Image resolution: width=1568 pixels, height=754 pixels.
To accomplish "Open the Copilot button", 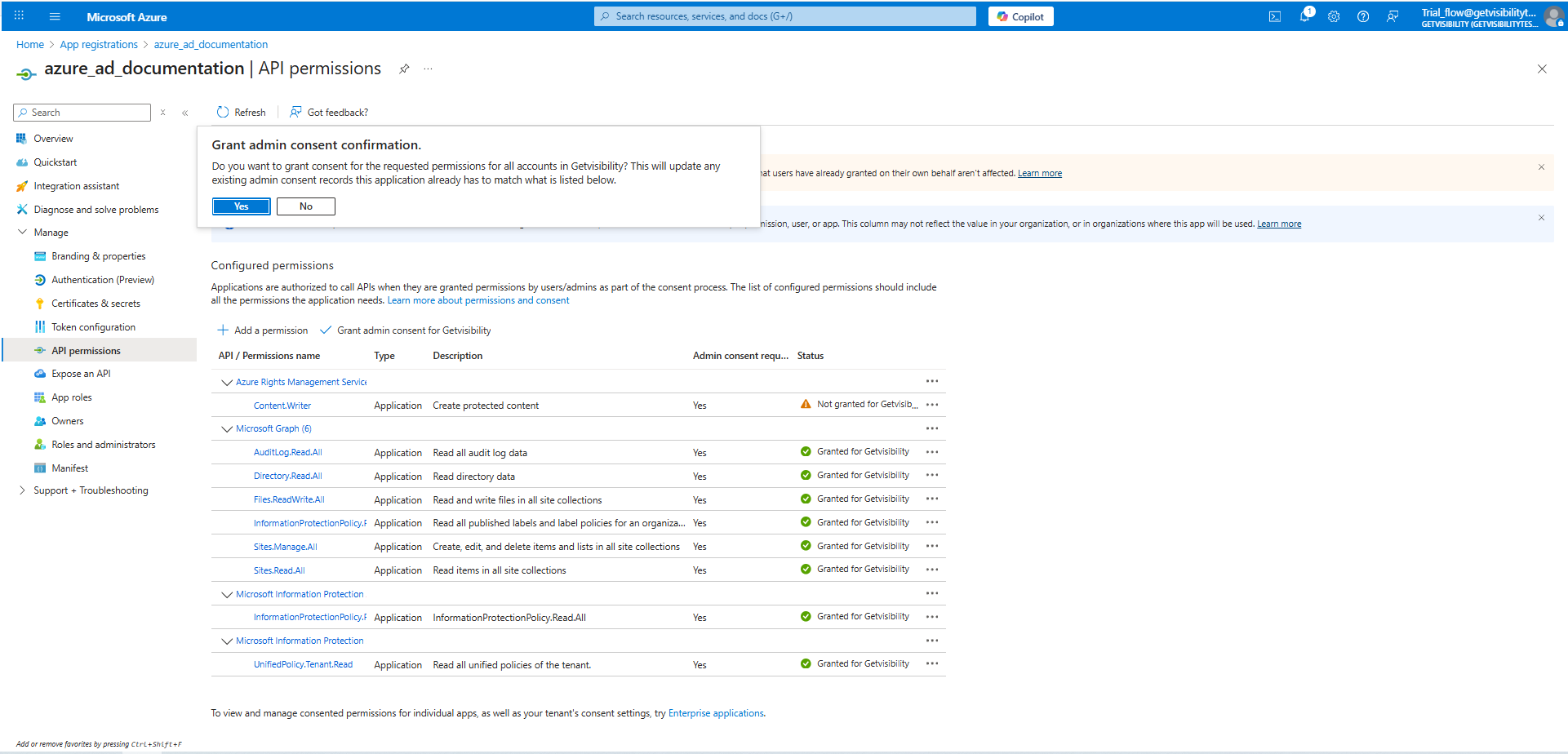I will pos(1020,16).
